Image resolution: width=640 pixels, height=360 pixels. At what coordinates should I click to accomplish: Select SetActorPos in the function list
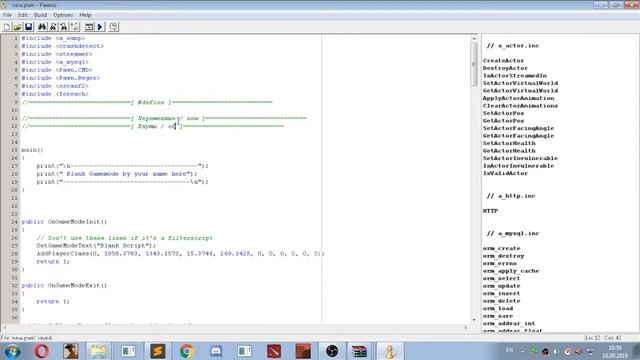pos(503,113)
